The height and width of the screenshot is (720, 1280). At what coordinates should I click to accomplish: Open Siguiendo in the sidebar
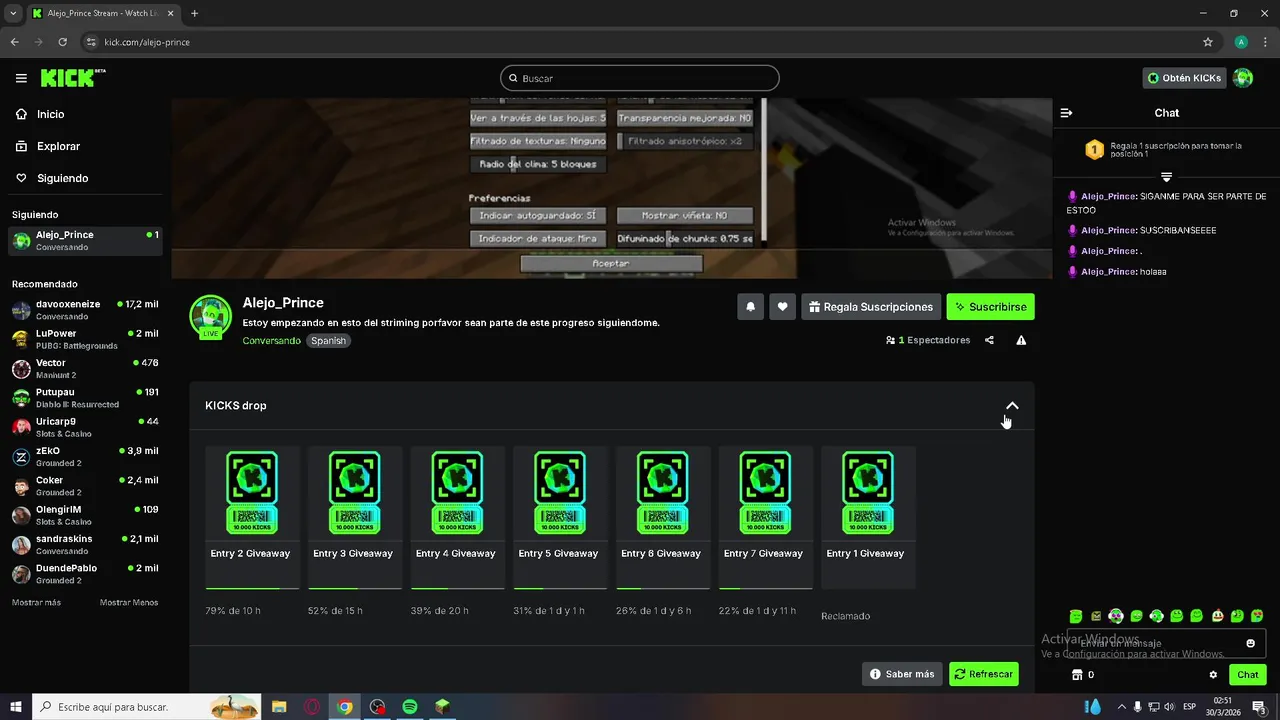tap(62, 178)
